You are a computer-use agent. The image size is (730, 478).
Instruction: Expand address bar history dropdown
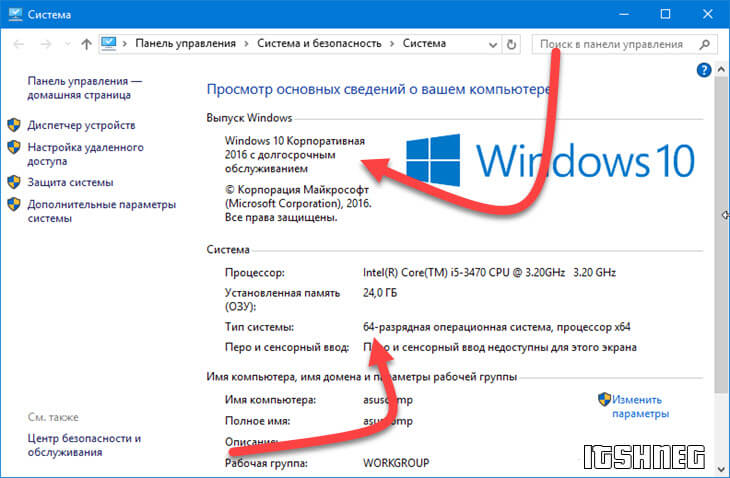click(493, 45)
